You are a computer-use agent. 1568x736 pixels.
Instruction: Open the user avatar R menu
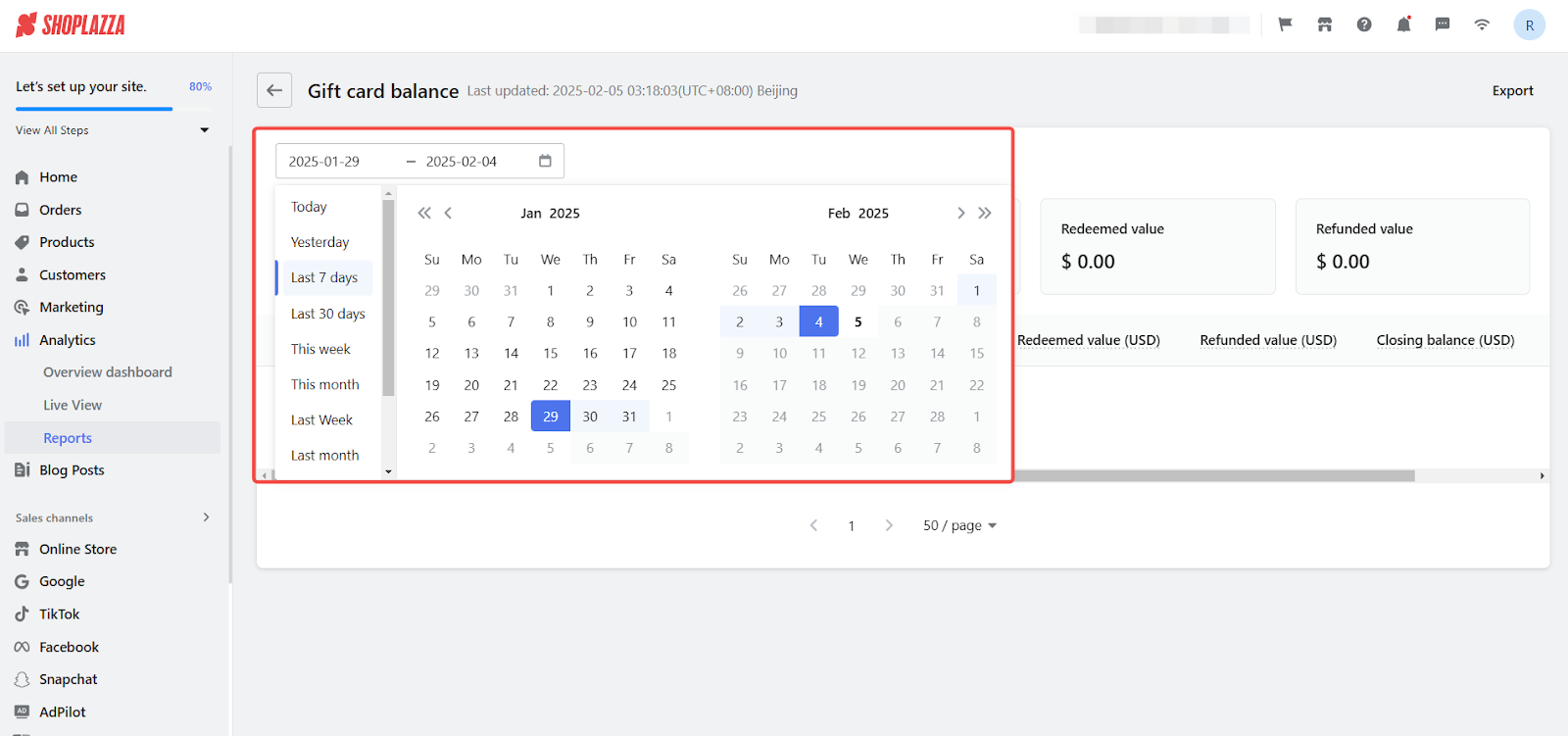(1529, 25)
